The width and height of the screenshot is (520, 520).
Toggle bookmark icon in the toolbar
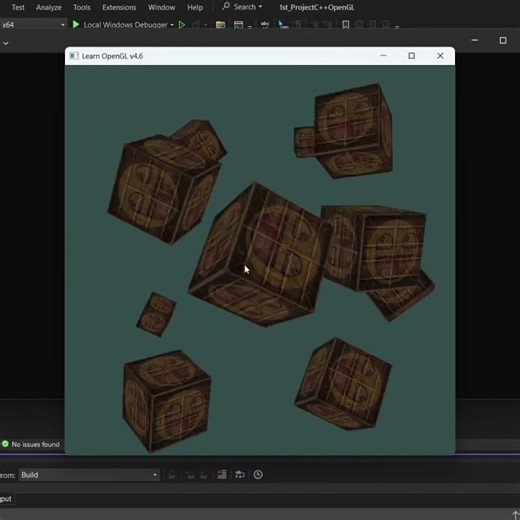pyautogui.click(x=346, y=25)
